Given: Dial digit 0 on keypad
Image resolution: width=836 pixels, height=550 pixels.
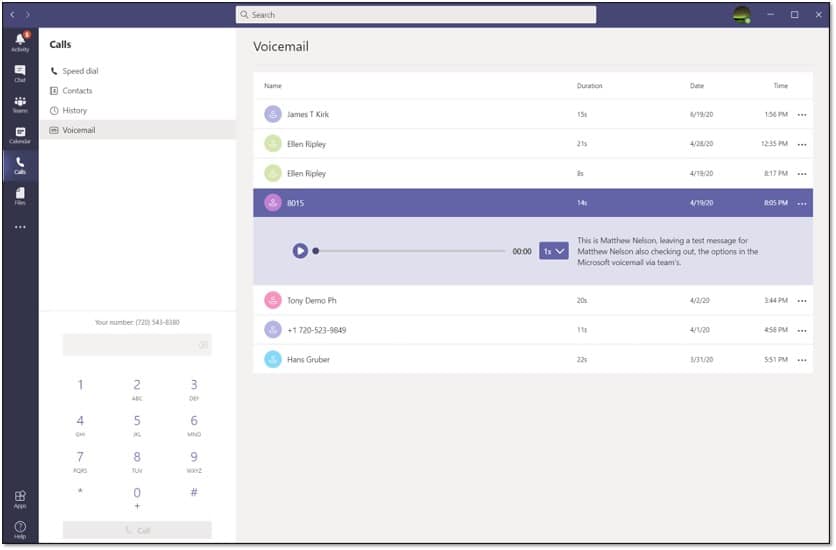Looking at the screenshot, I should tap(137, 497).
